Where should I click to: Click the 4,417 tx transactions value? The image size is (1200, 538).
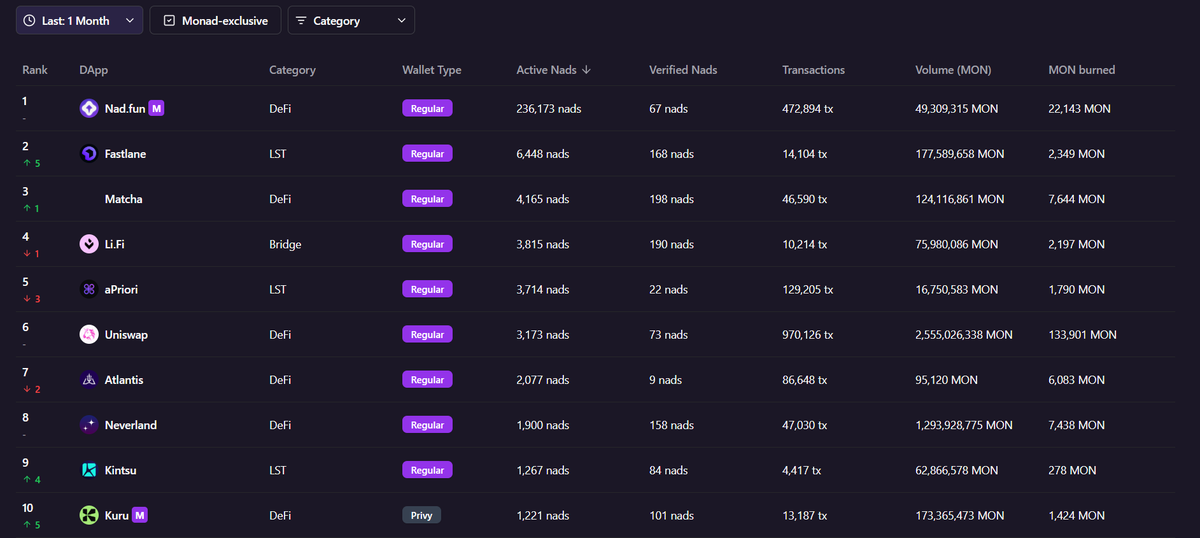[x=801, y=470]
